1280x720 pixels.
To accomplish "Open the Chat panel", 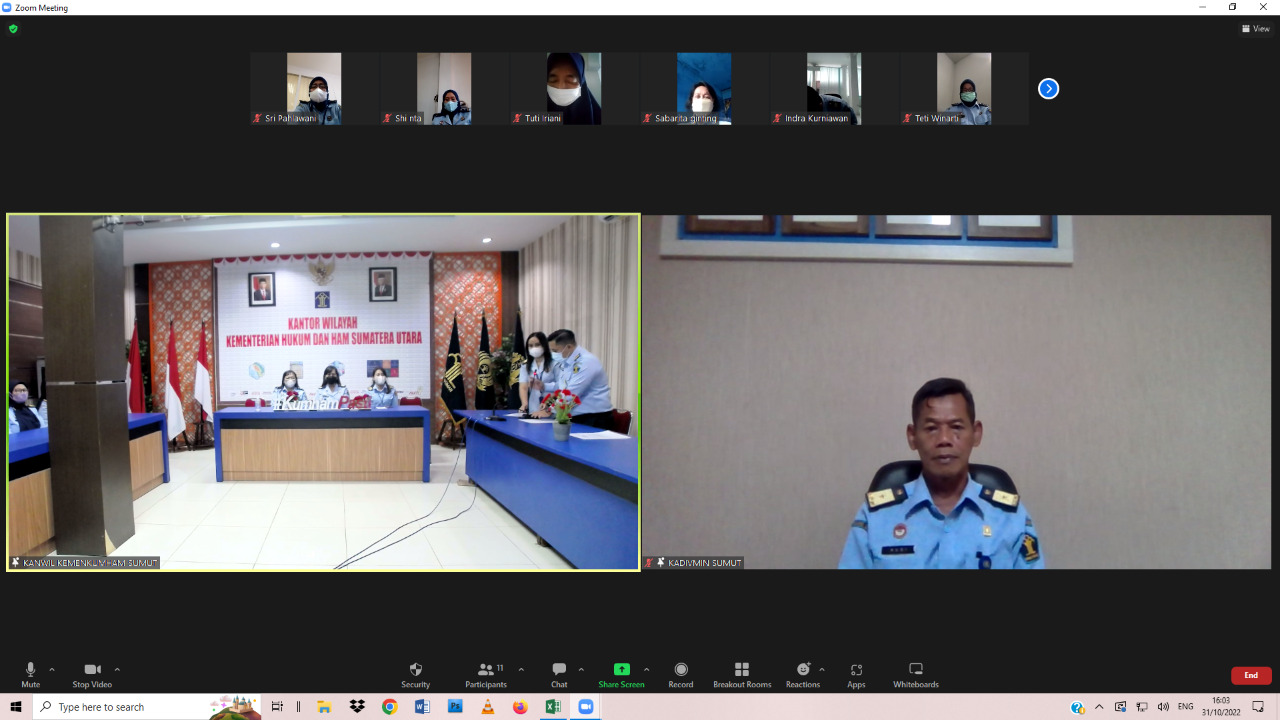I will point(559,674).
